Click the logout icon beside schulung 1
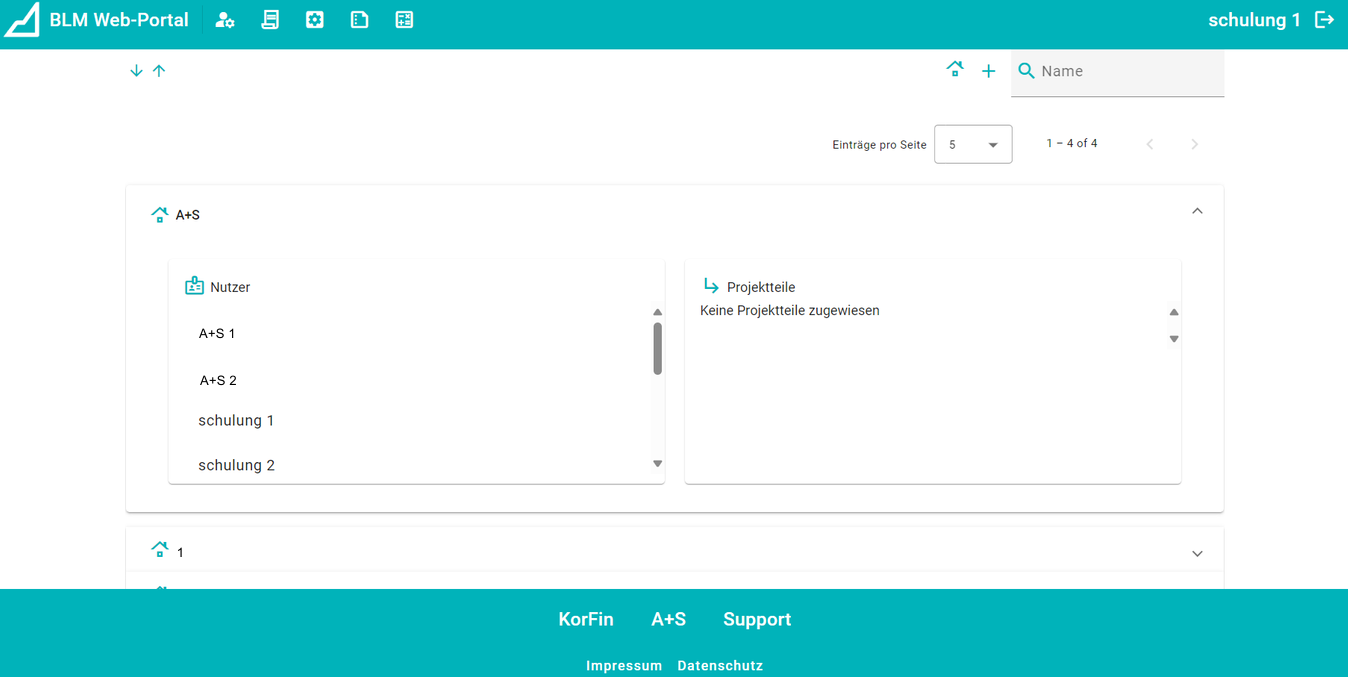The image size is (1348, 677). pyautogui.click(x=1324, y=20)
